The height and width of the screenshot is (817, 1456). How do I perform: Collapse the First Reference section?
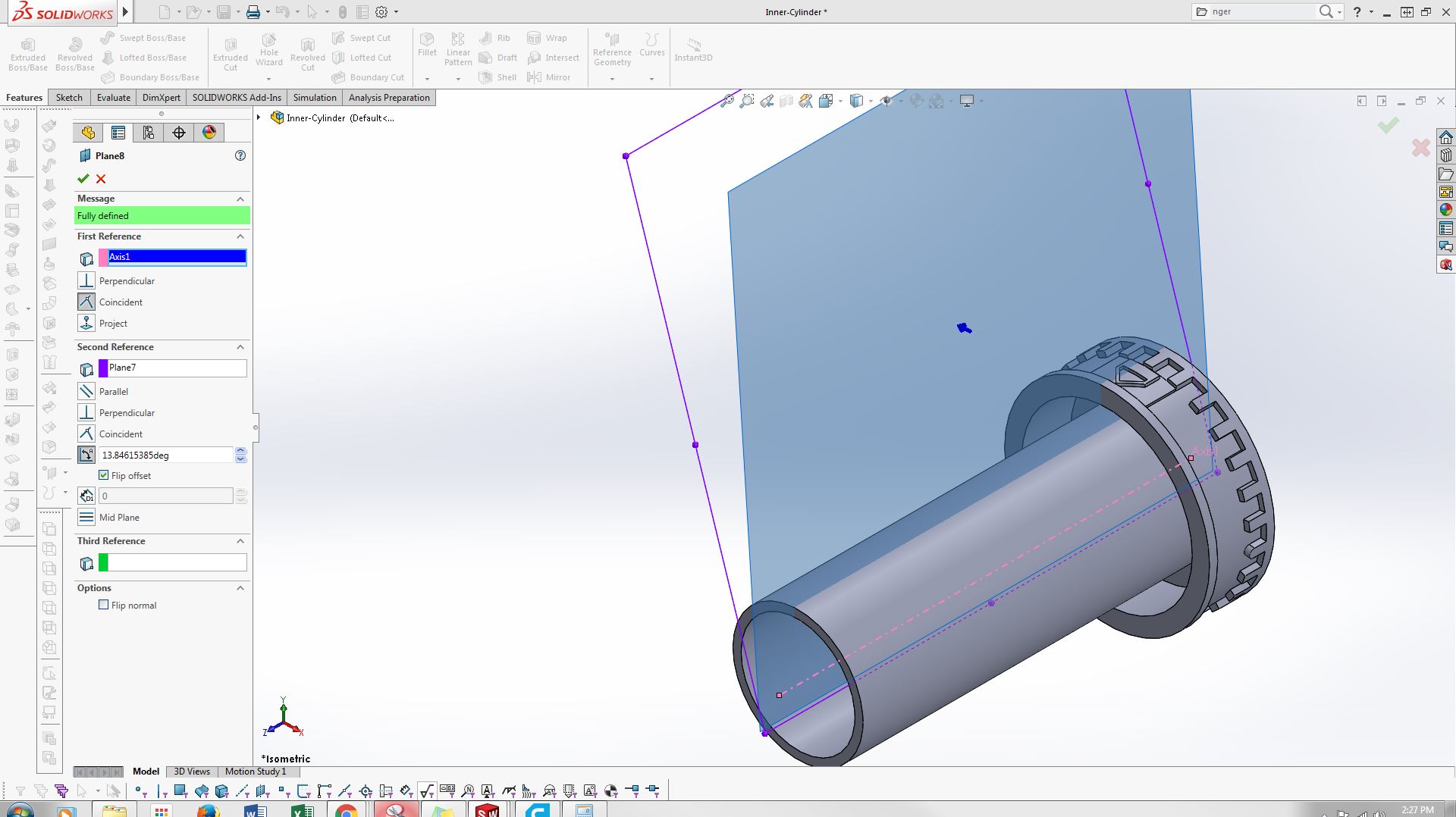[x=240, y=236]
